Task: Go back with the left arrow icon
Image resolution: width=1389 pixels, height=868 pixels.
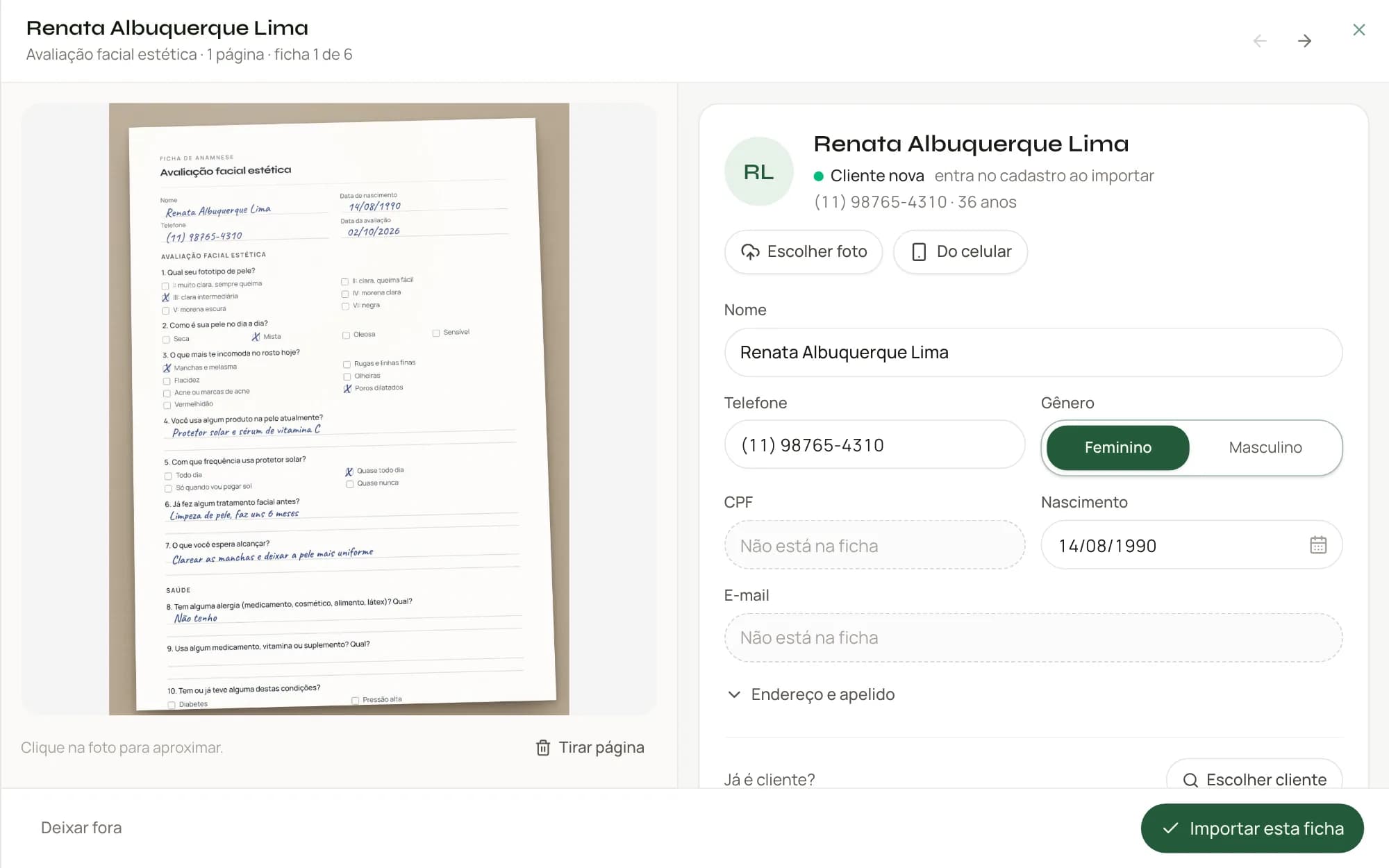Action: 1260,41
